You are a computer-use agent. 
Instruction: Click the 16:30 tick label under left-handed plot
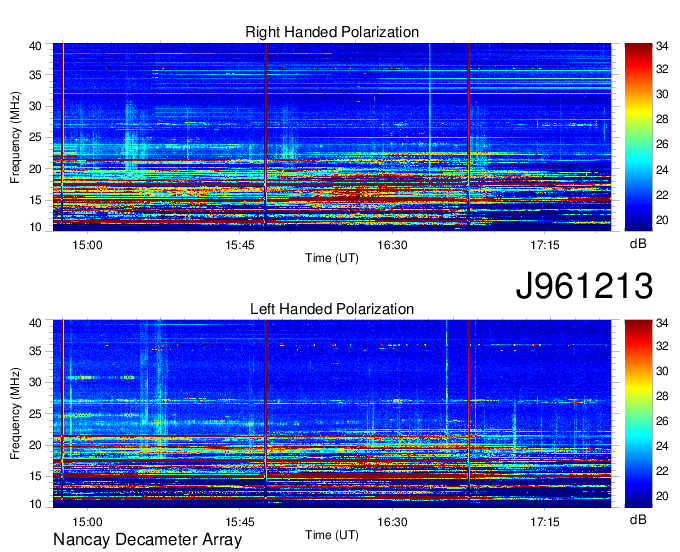click(x=392, y=522)
